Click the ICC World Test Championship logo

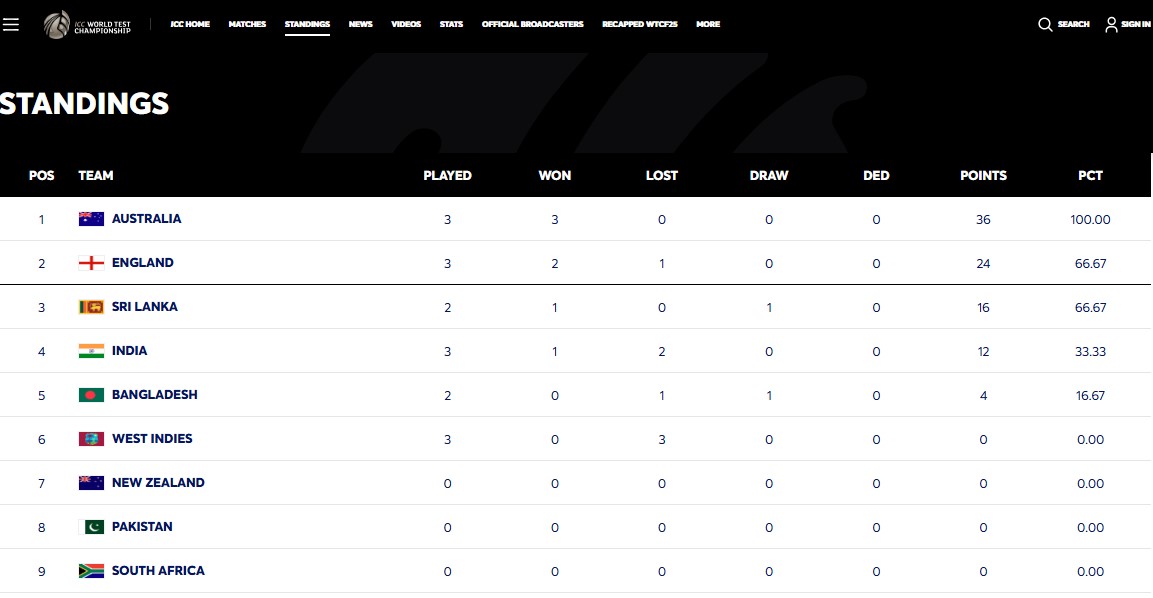(x=87, y=24)
